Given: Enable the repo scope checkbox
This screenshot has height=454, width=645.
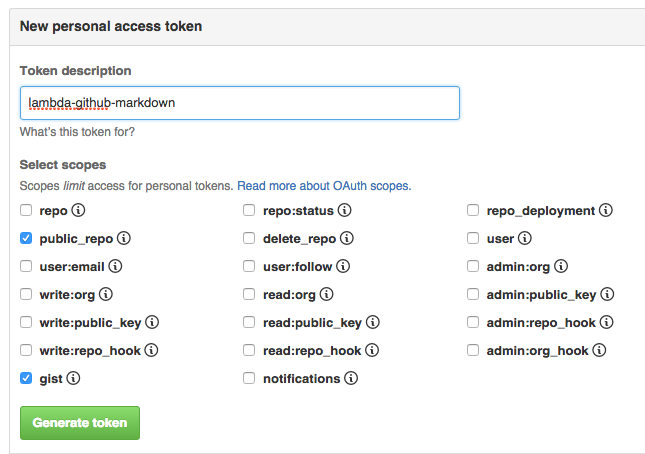Looking at the screenshot, I should (x=26, y=211).
